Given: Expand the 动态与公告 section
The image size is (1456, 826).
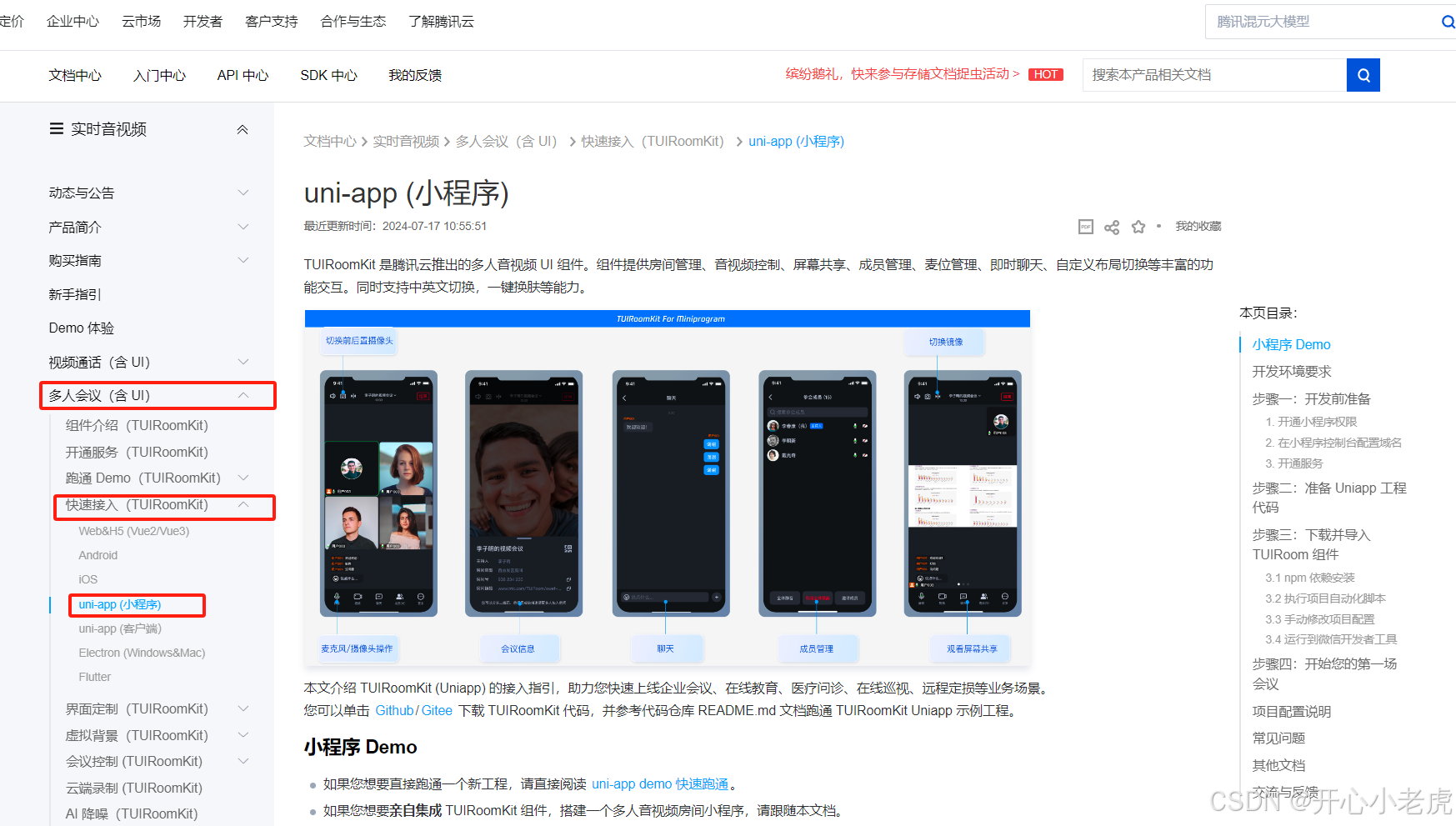Looking at the screenshot, I should (243, 193).
